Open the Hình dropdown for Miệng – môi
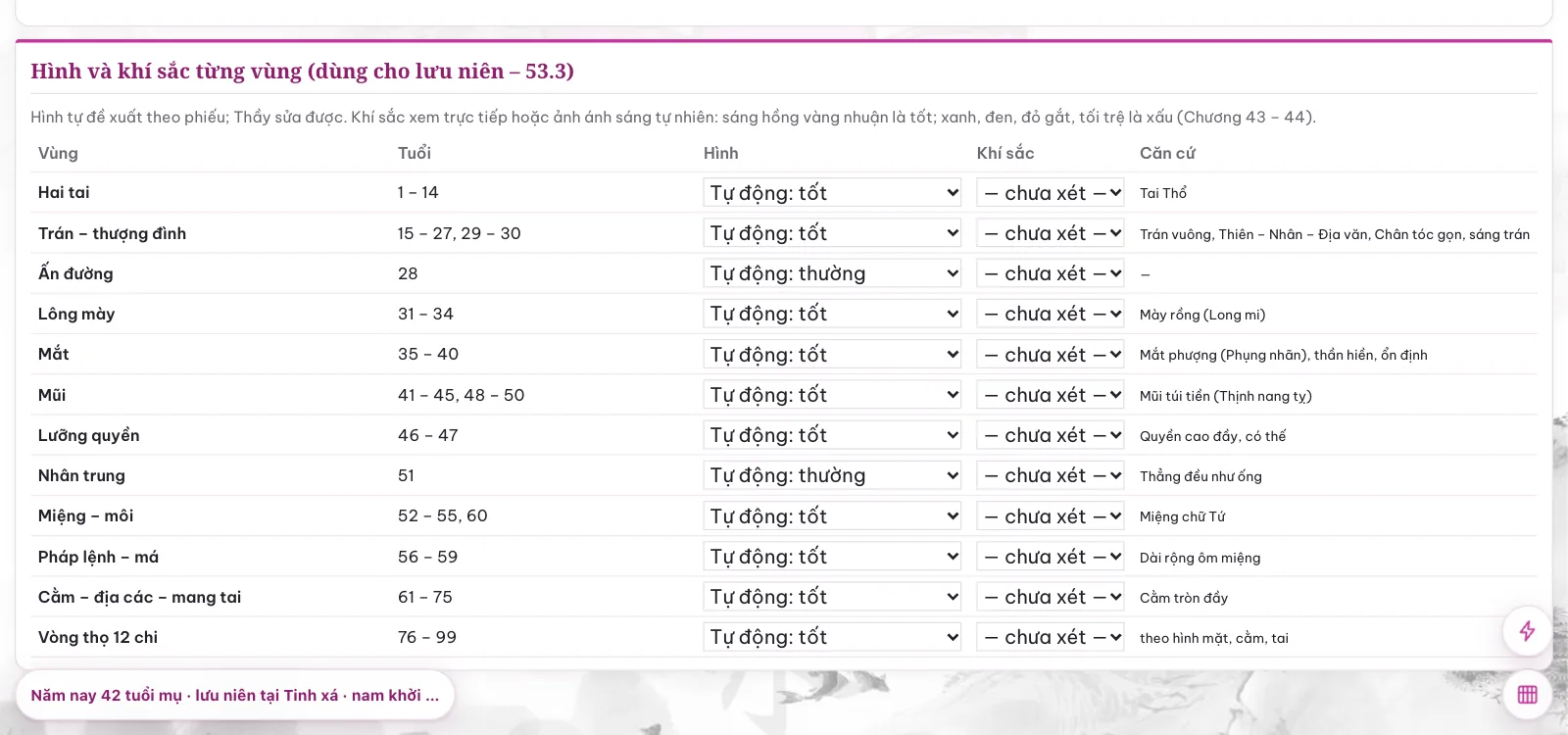 [832, 515]
